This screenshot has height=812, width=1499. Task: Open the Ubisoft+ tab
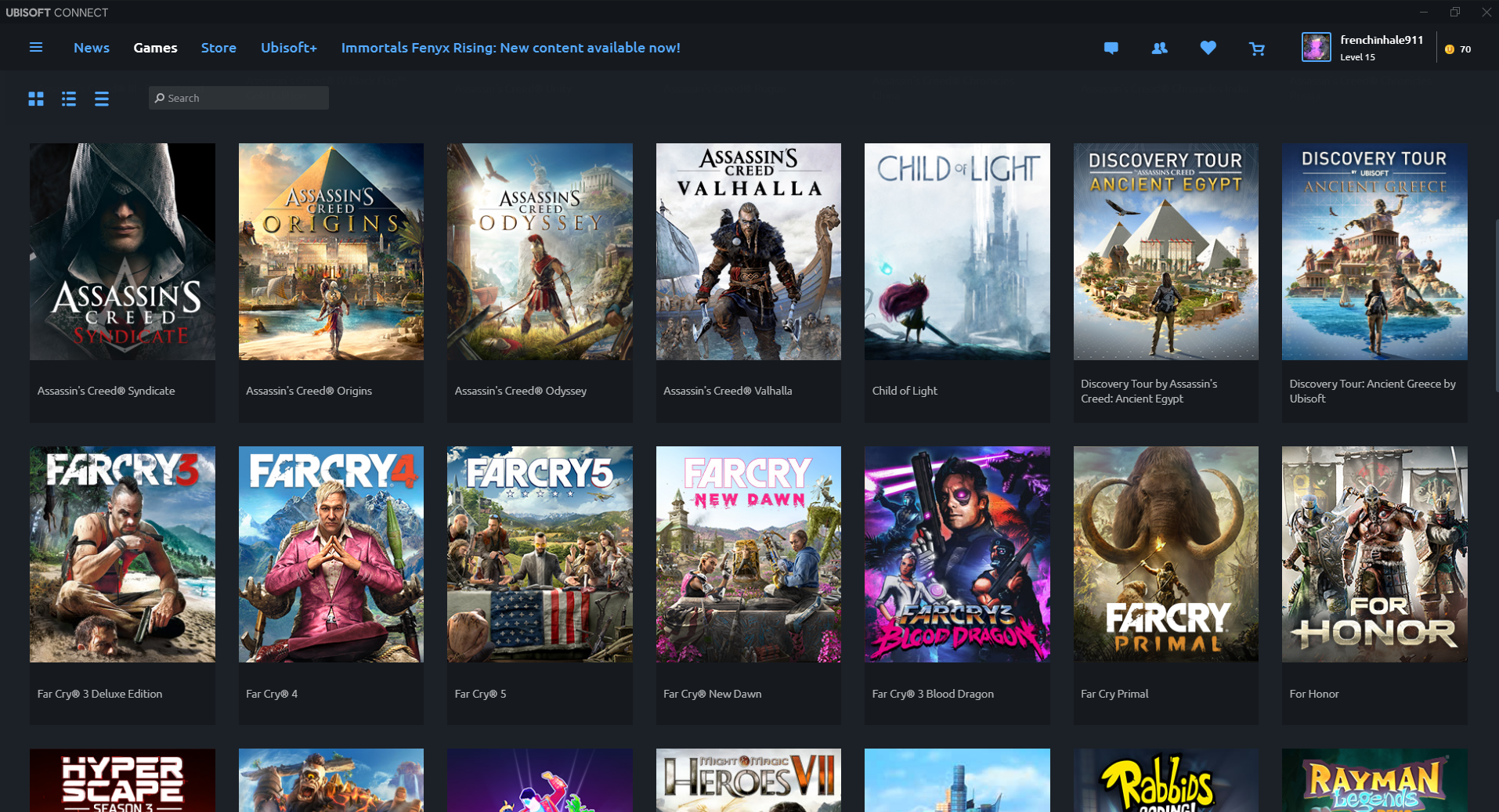point(289,48)
